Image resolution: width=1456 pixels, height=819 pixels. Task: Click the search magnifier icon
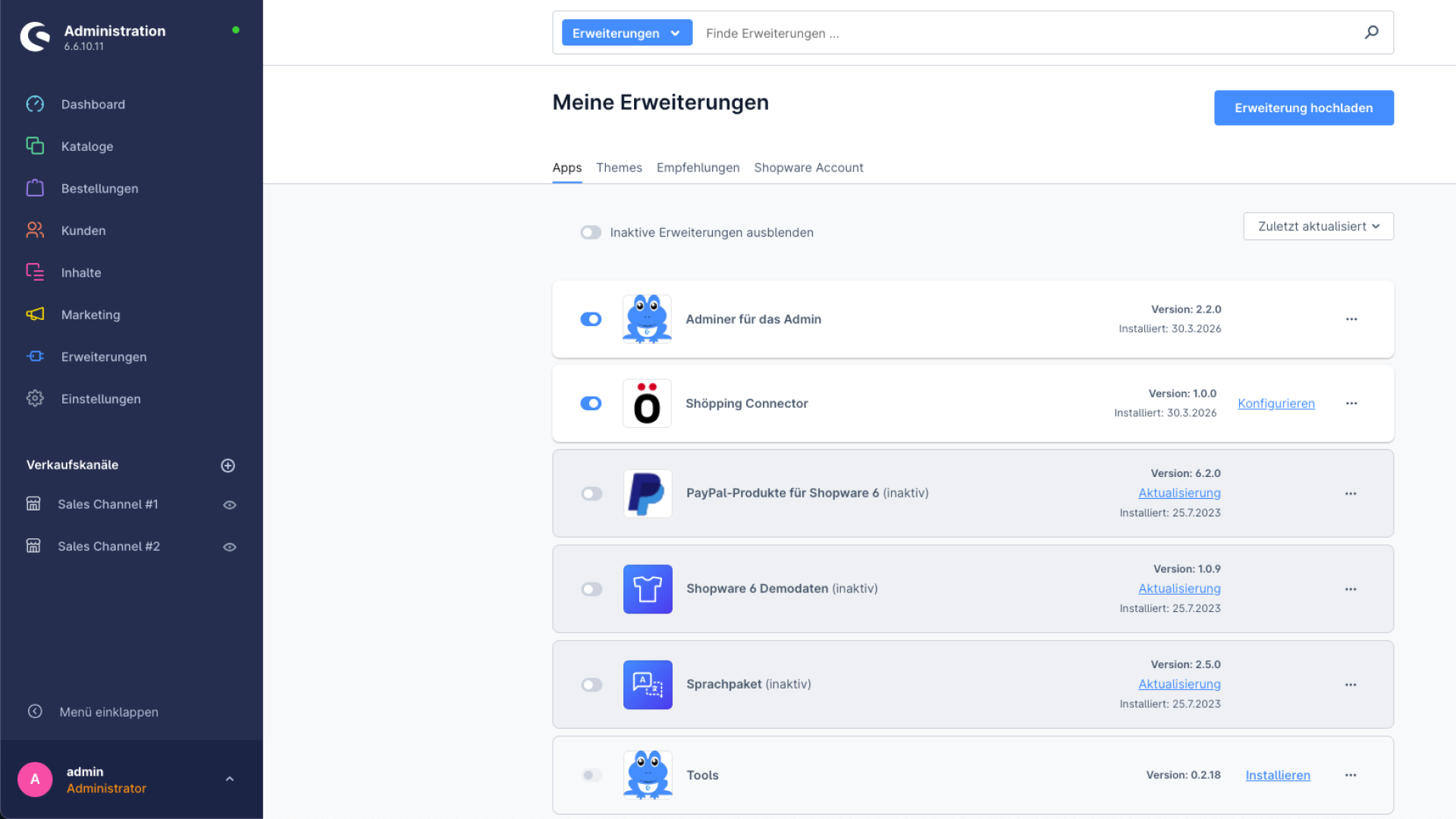pos(1371,33)
